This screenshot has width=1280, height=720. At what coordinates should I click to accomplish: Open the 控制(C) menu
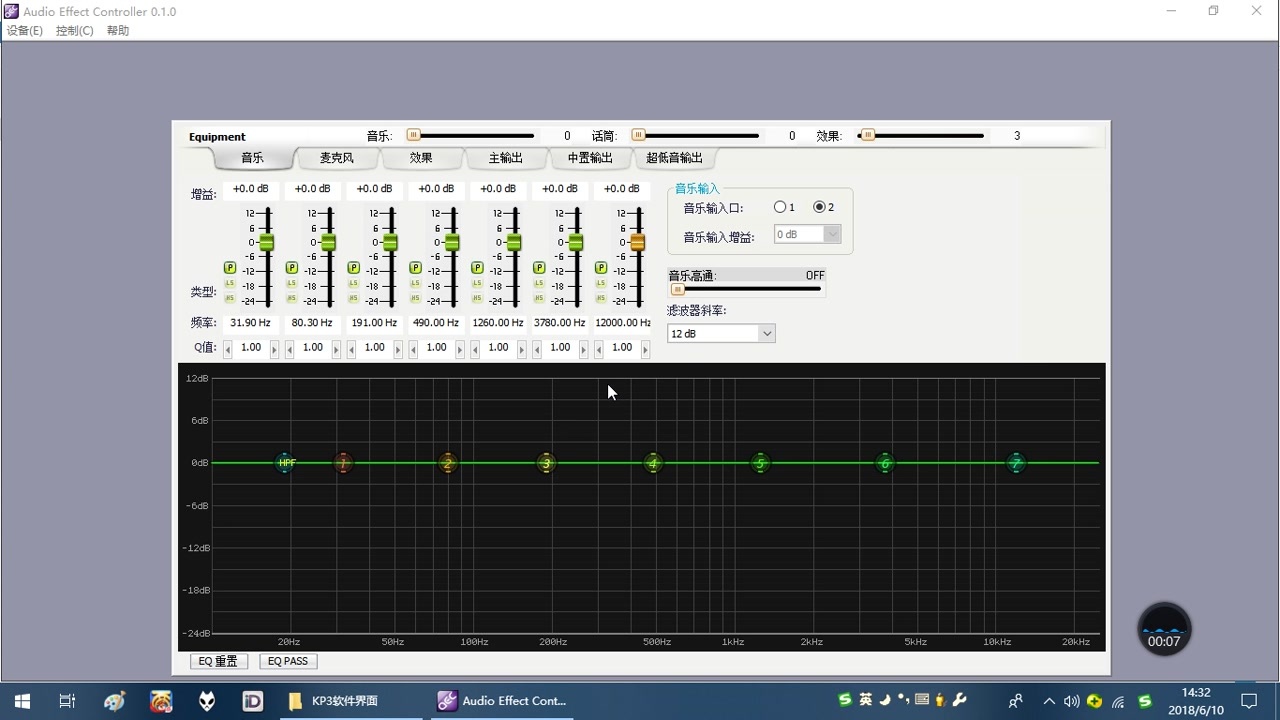coord(75,31)
